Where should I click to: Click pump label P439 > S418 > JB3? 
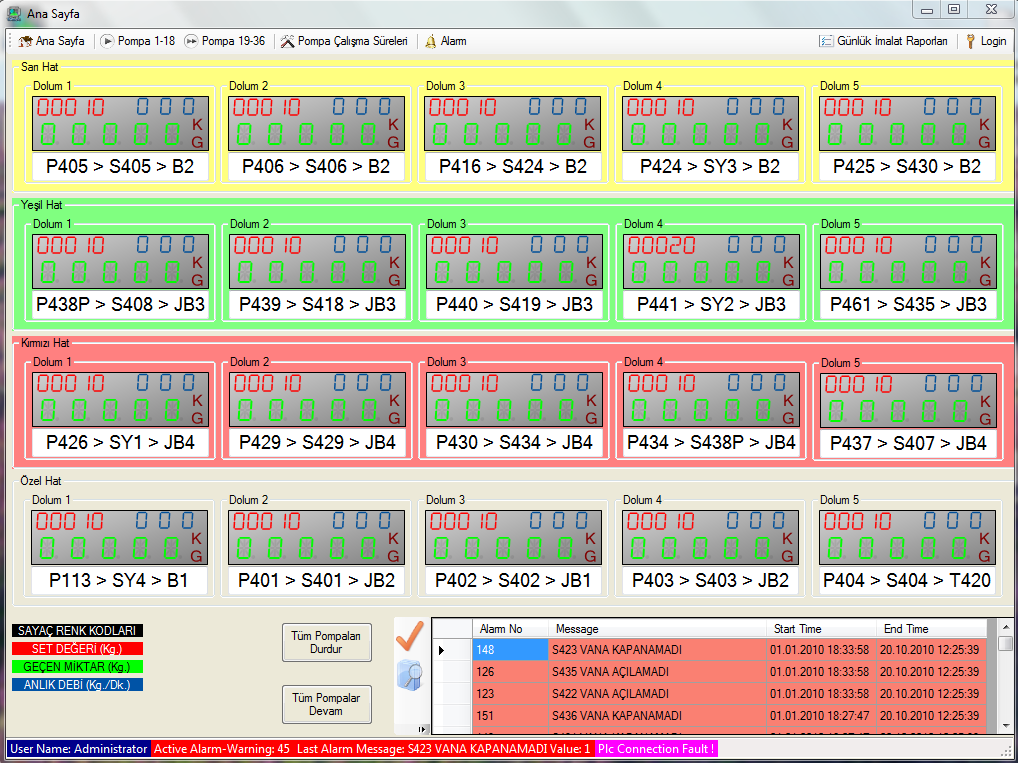click(x=317, y=305)
